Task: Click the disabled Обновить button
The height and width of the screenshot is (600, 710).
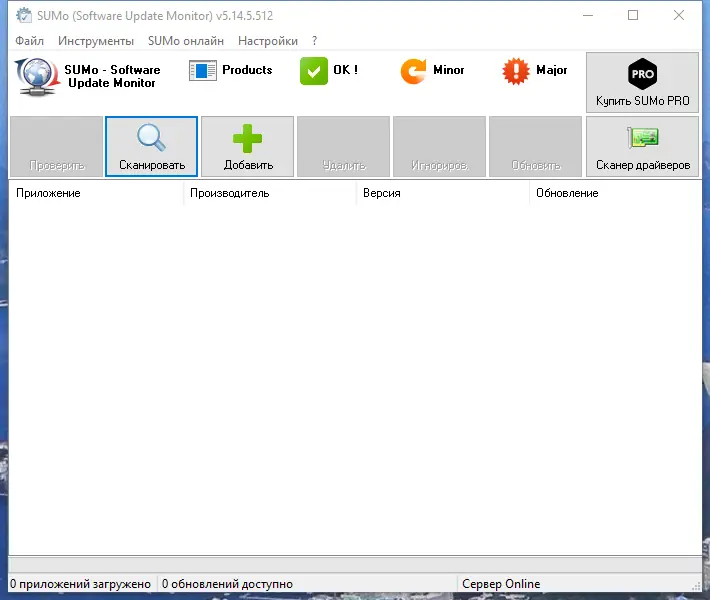Action: coord(535,146)
